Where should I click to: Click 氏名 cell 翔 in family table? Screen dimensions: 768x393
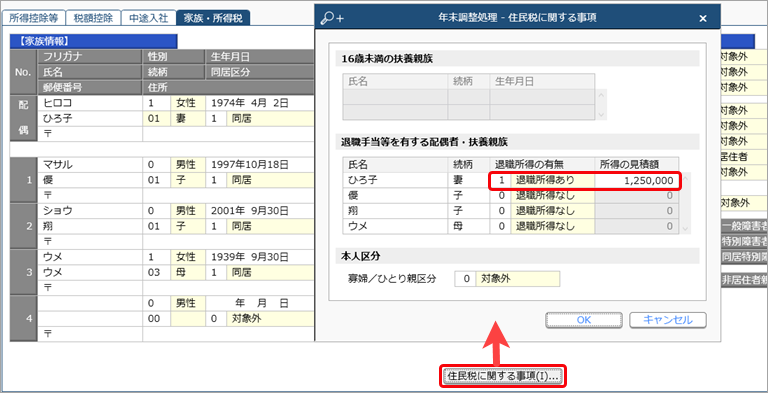90,226
